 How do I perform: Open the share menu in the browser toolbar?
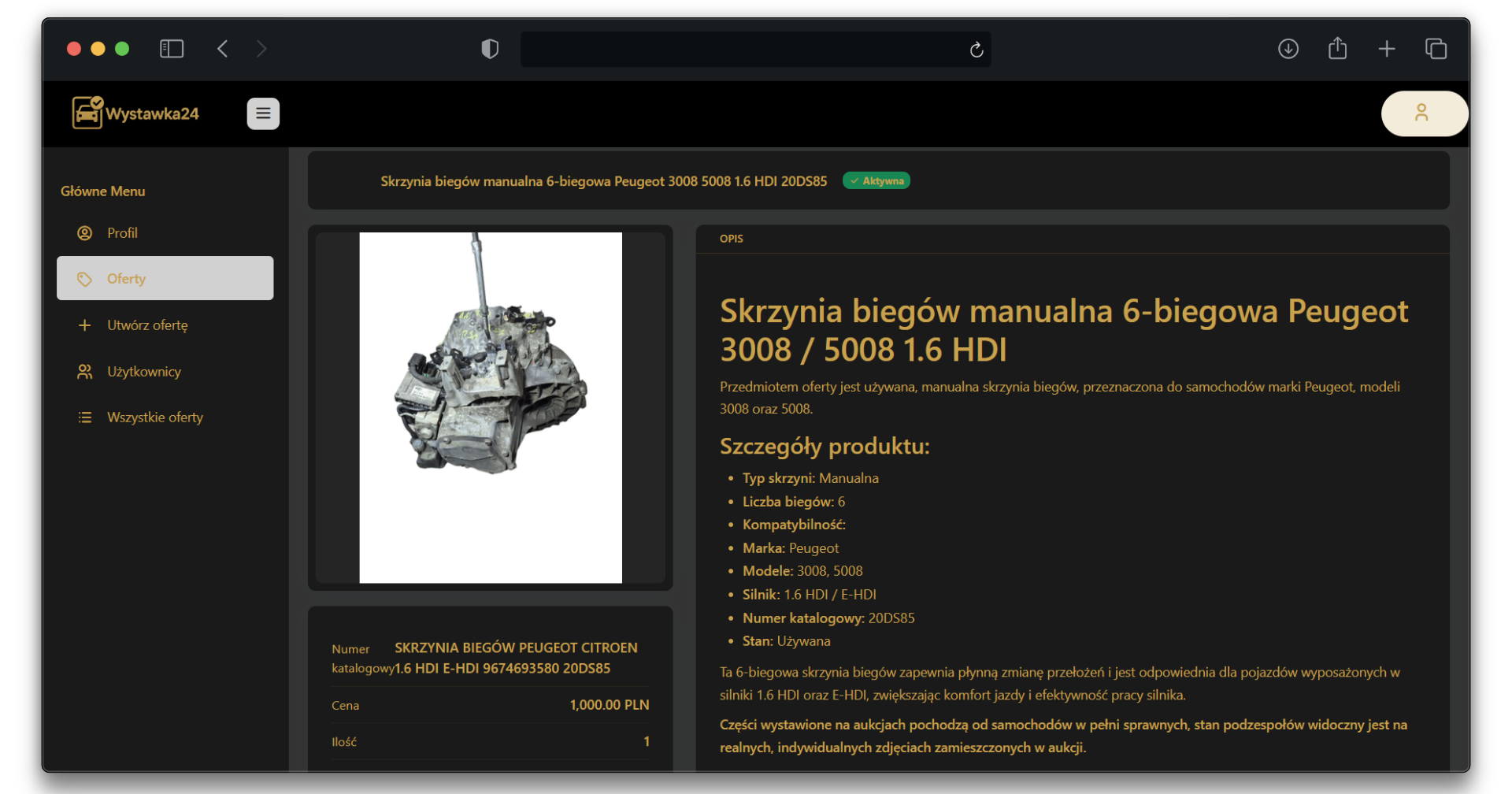(1337, 48)
